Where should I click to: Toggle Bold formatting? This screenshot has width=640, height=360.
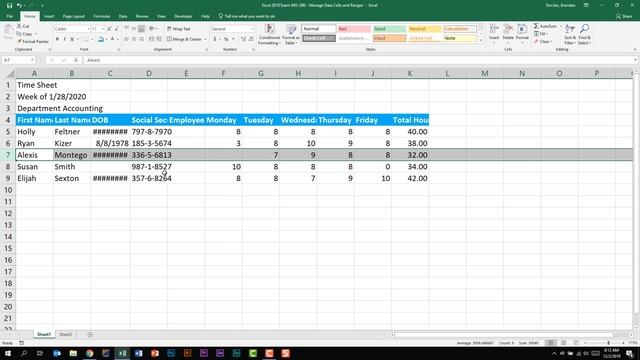[57, 39]
